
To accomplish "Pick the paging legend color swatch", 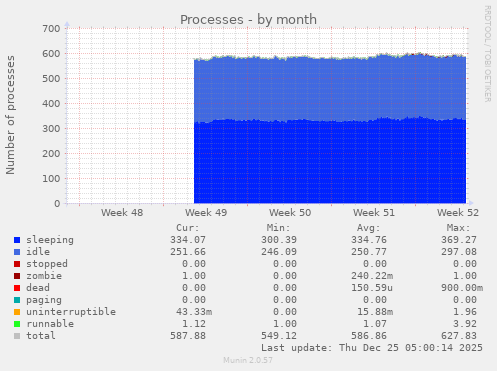I will [17, 300].
